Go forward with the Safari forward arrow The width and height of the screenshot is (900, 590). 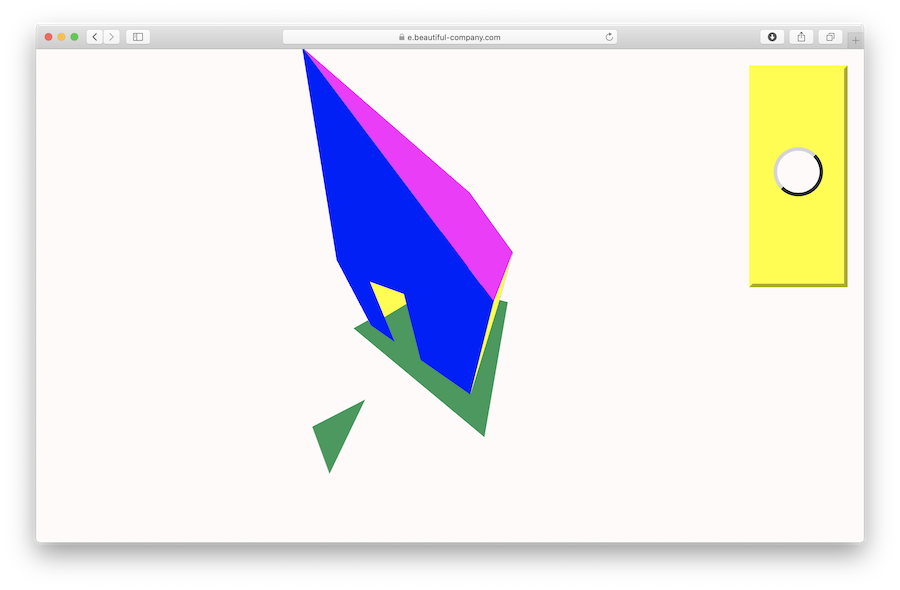[112, 37]
